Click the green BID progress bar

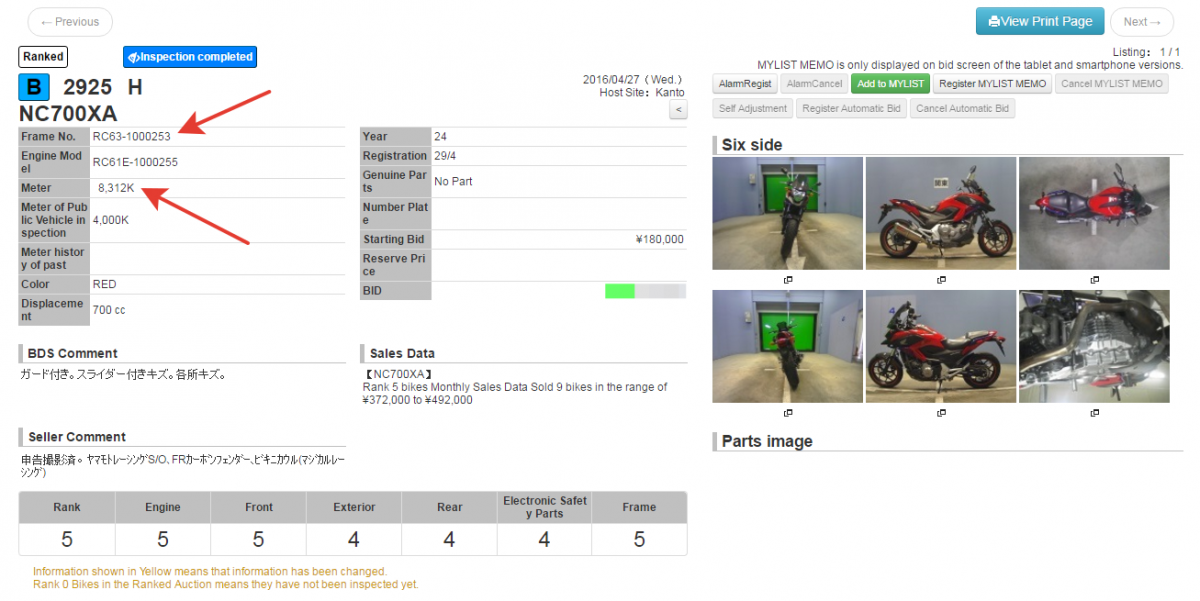point(620,291)
